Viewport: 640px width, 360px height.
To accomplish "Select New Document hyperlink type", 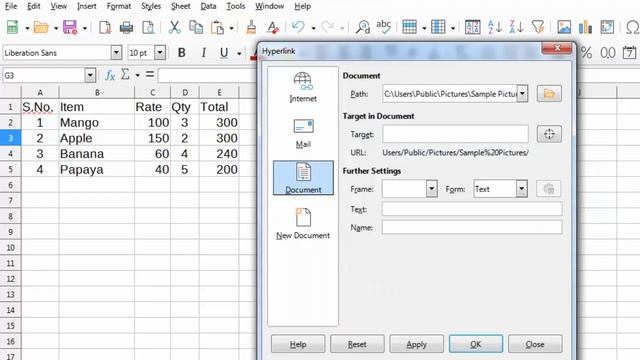I will point(303,223).
